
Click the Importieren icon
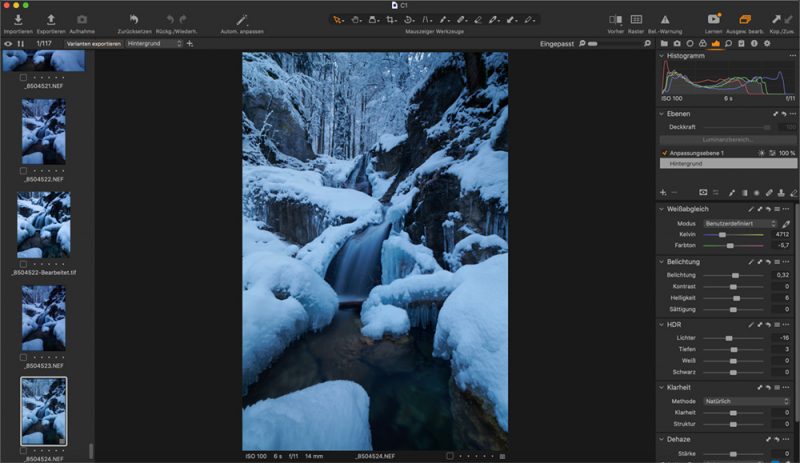[18, 20]
